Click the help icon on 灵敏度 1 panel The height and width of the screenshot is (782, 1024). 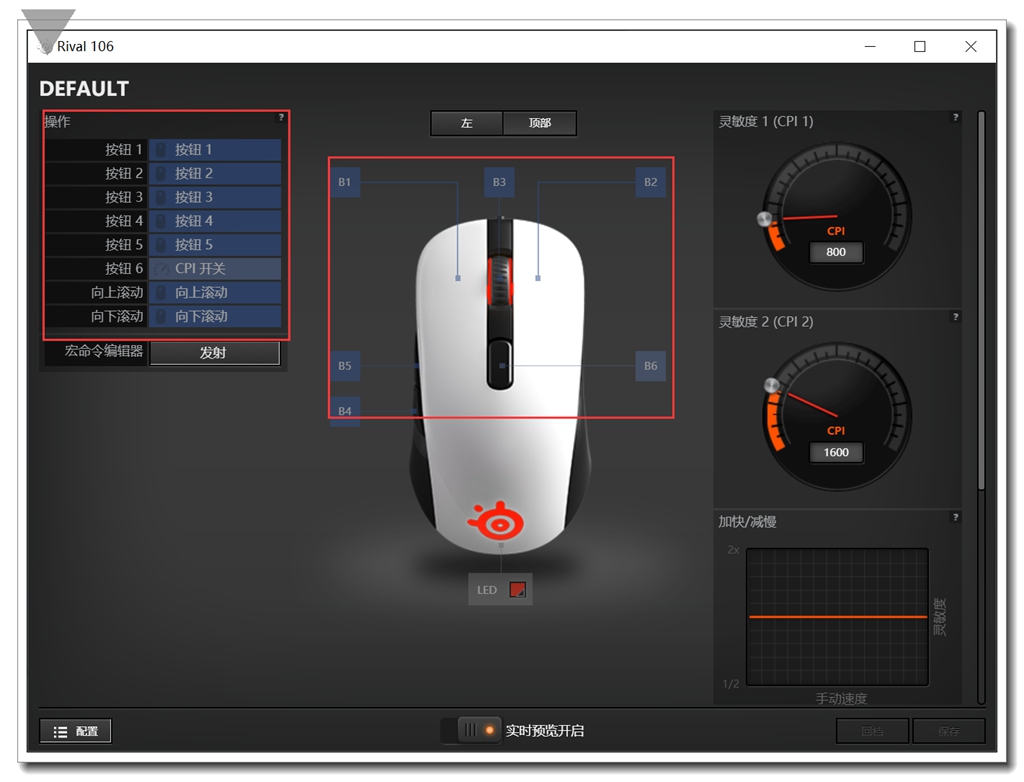957,117
